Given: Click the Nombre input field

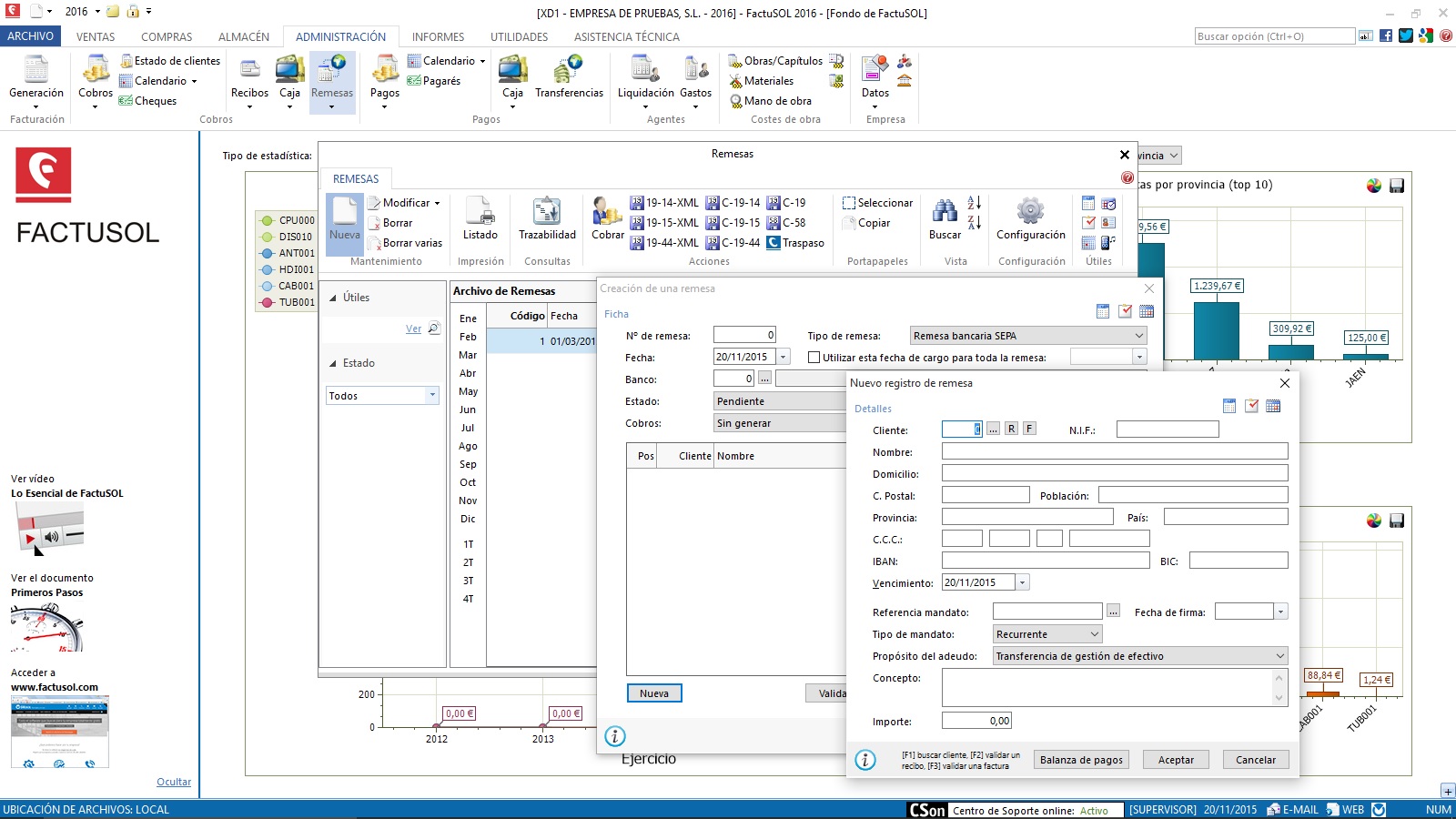Looking at the screenshot, I should tap(1115, 451).
